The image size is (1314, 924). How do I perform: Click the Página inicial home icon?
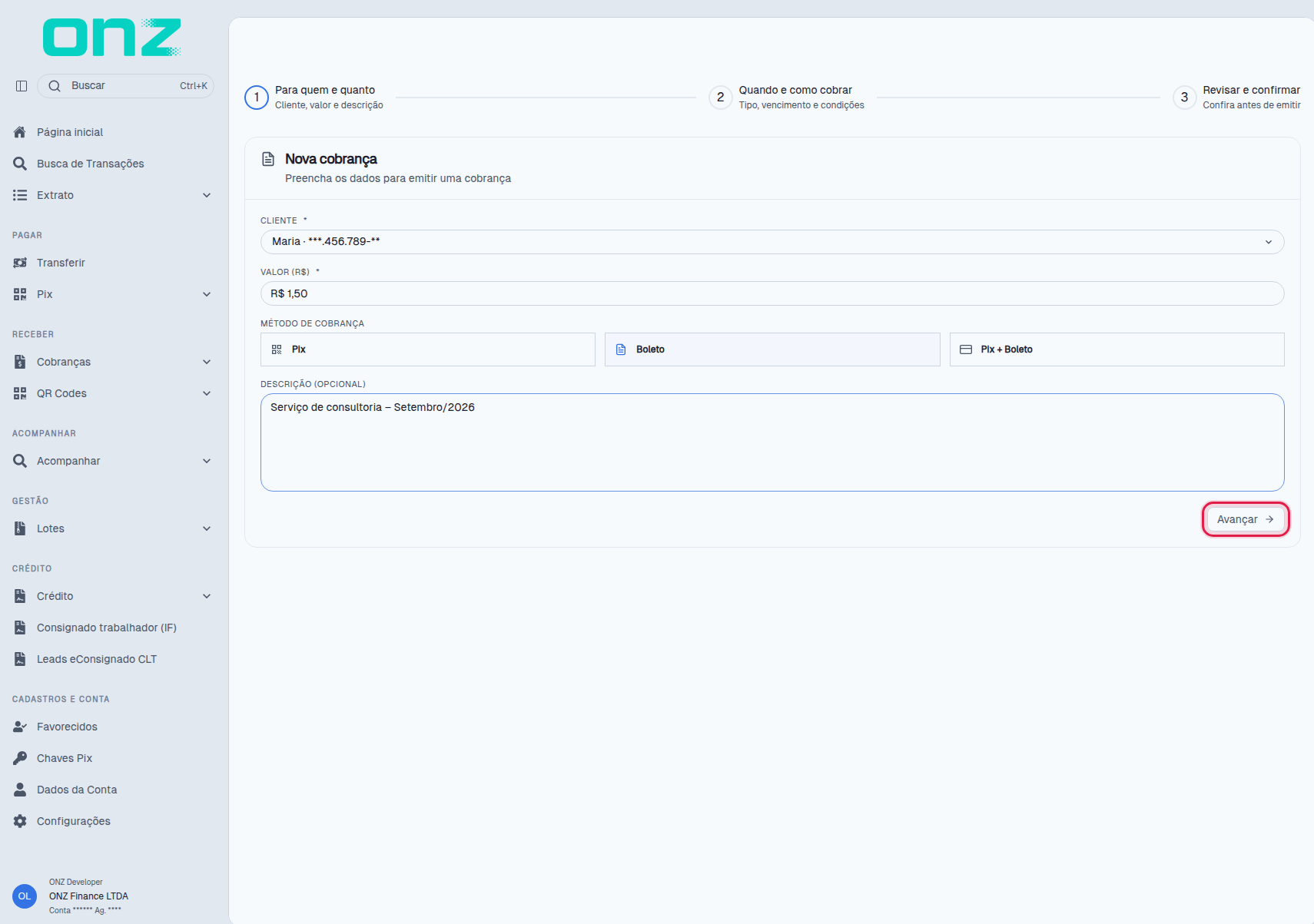(20, 132)
